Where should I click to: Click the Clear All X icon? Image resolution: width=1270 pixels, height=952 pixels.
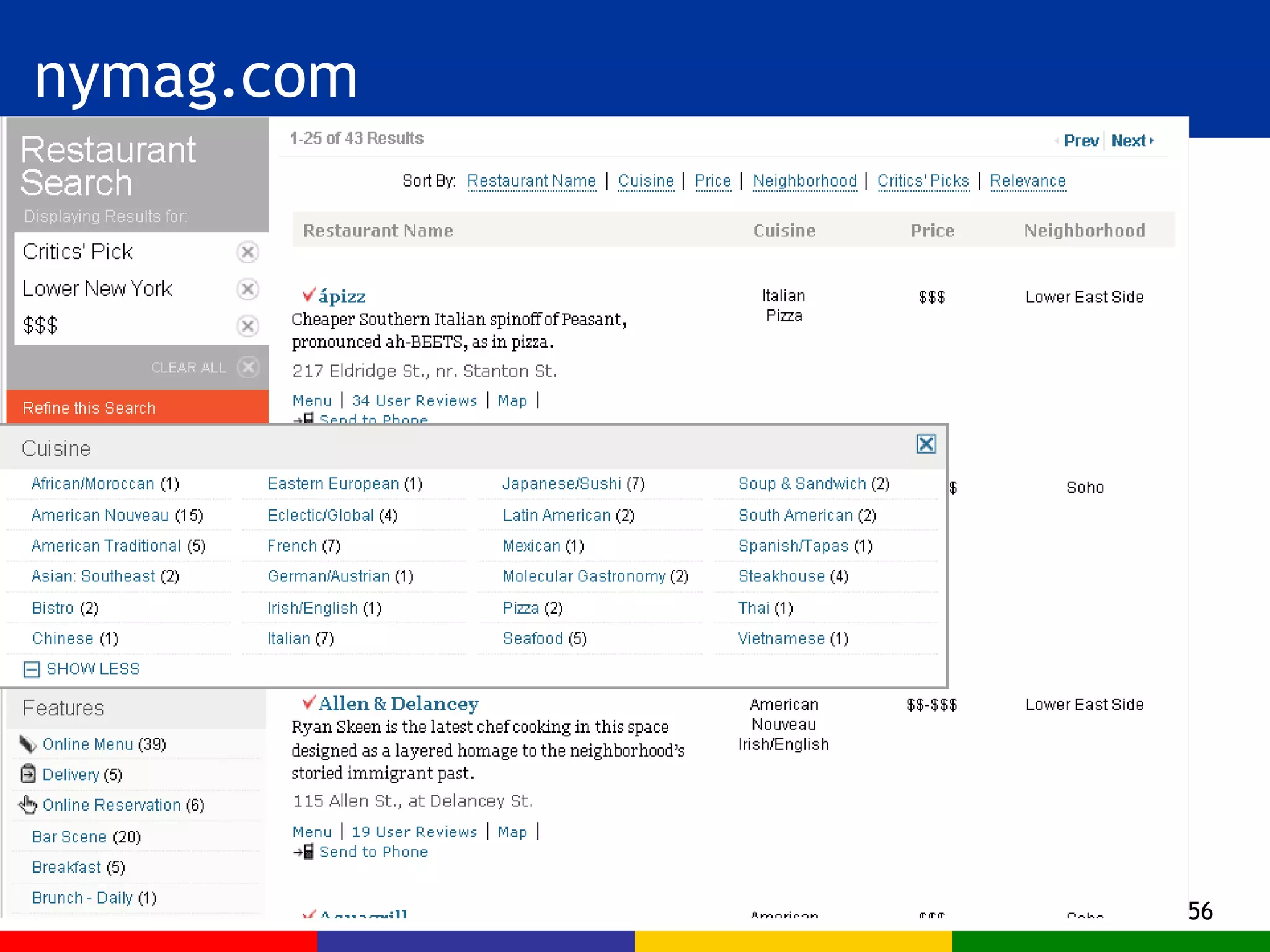click(248, 368)
